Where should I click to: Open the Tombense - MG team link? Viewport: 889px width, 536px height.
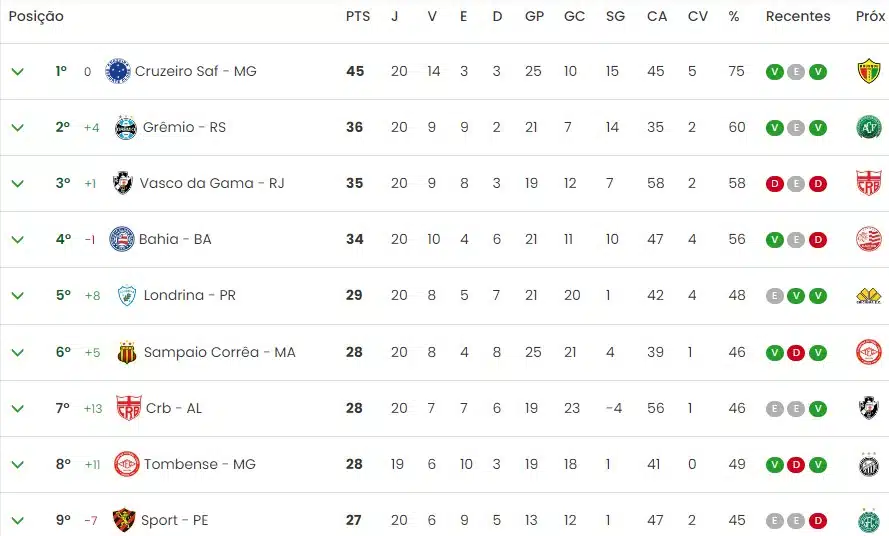199,464
